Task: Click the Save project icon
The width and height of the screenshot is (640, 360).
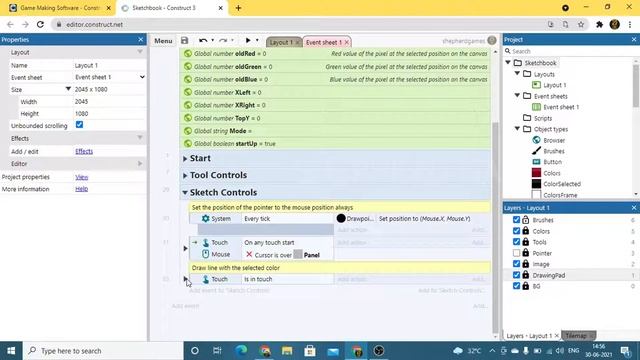Action: [184, 40]
